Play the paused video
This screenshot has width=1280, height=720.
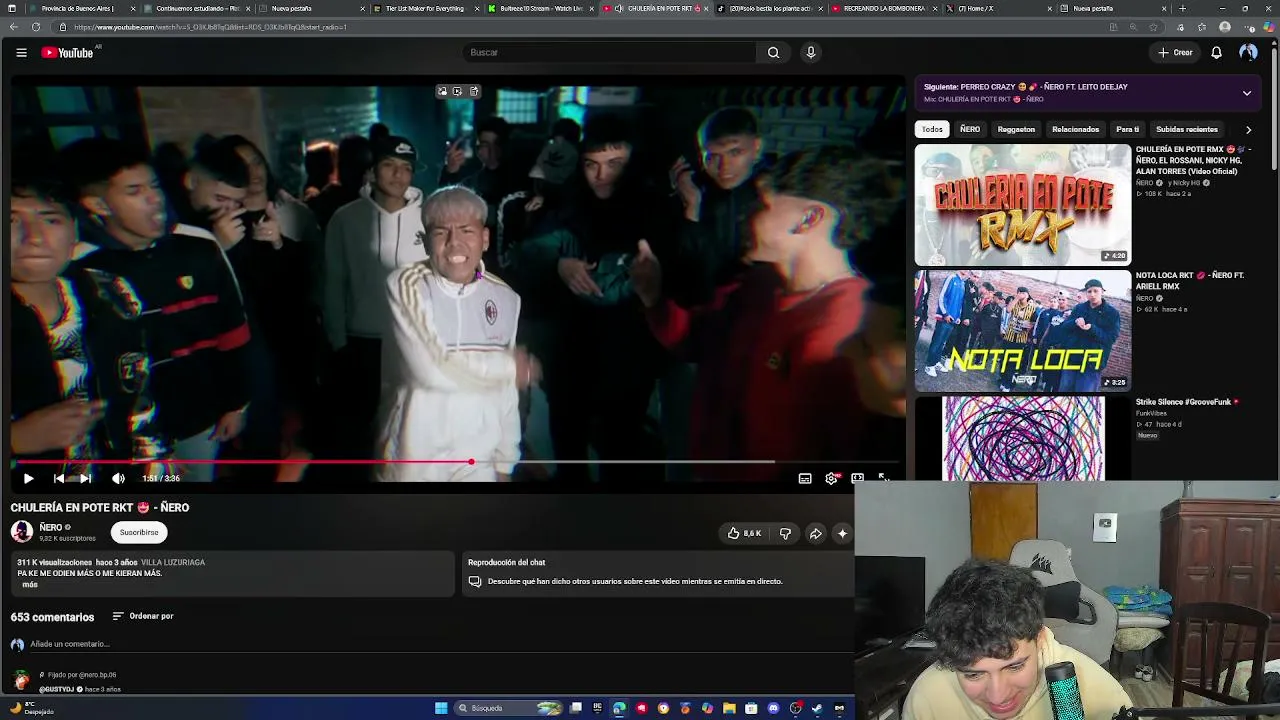pyautogui.click(x=28, y=479)
